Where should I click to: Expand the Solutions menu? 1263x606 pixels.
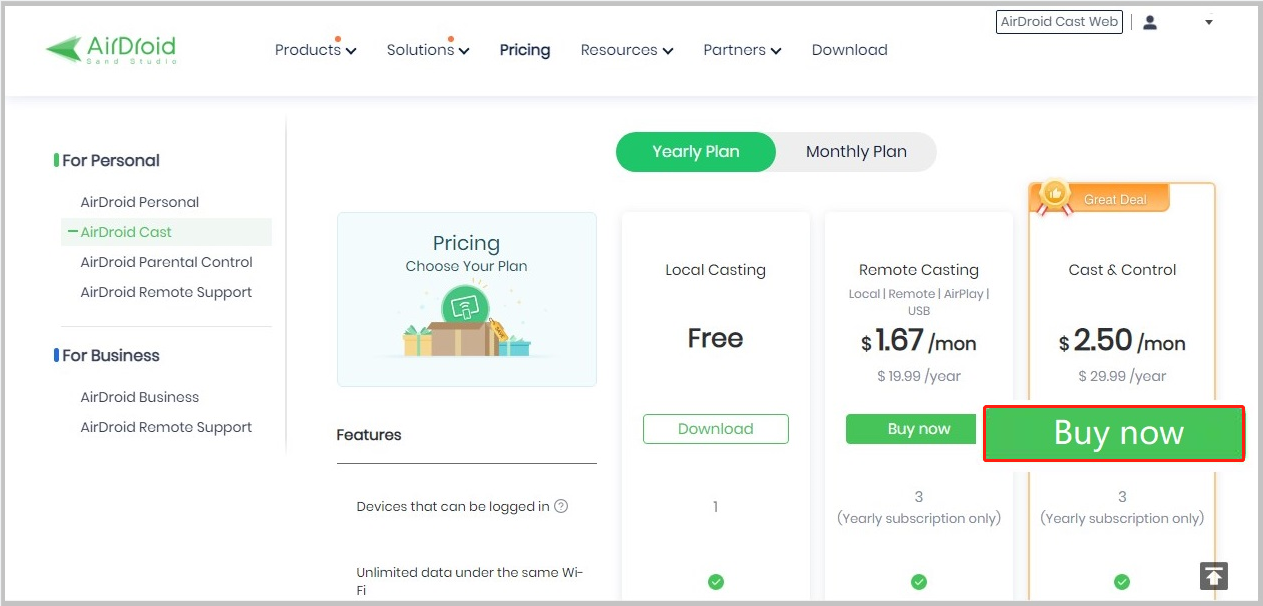point(428,50)
